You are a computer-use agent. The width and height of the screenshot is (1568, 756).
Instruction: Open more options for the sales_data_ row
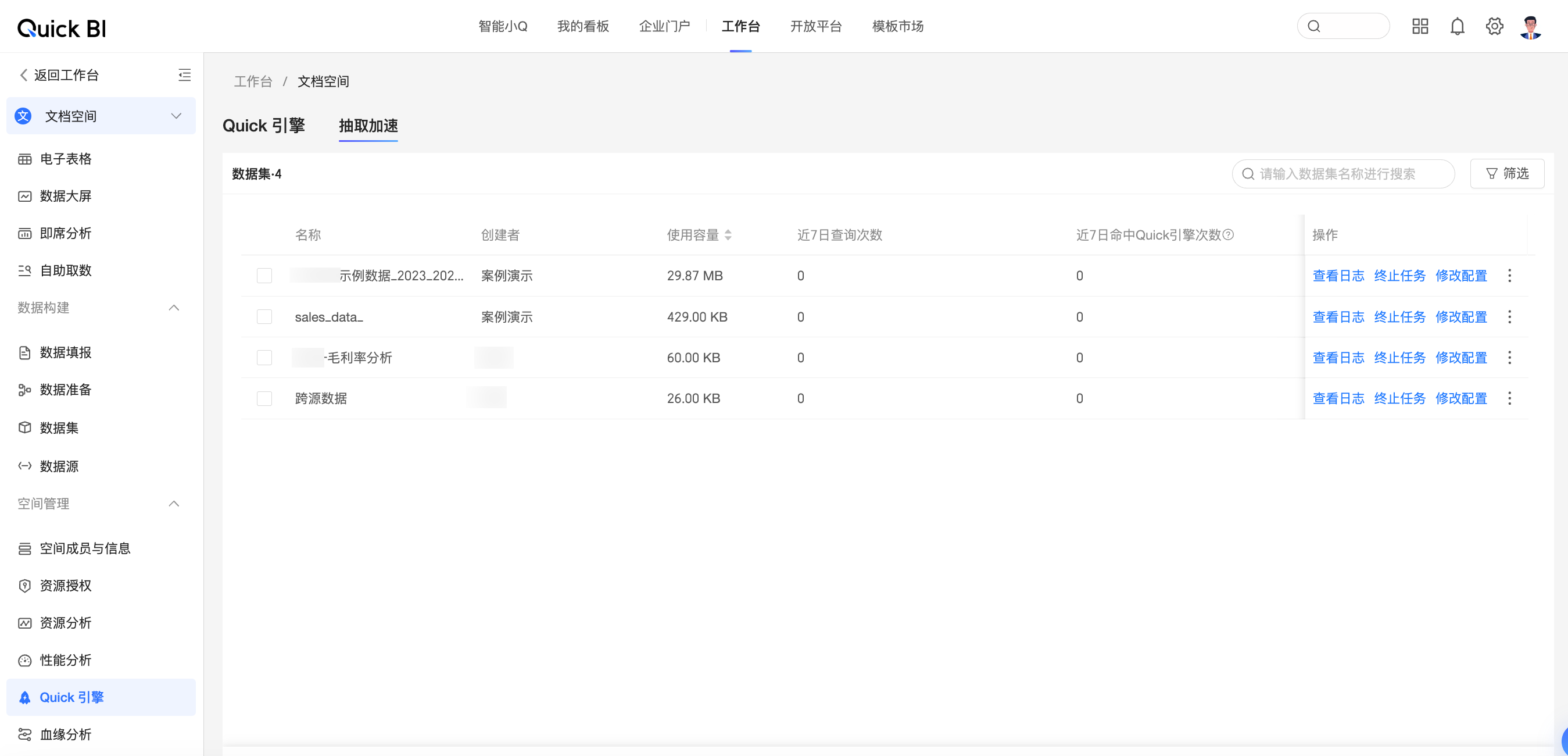point(1509,317)
